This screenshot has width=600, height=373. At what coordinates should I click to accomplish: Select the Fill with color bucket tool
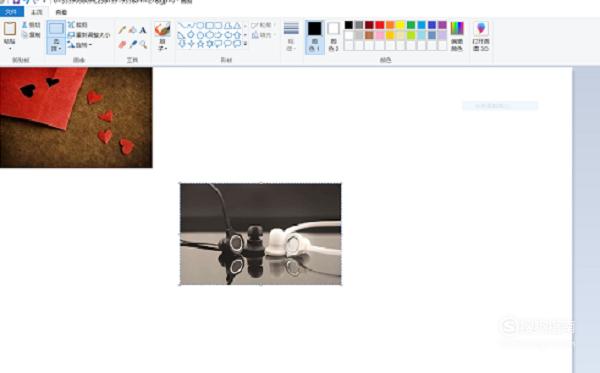132,30
